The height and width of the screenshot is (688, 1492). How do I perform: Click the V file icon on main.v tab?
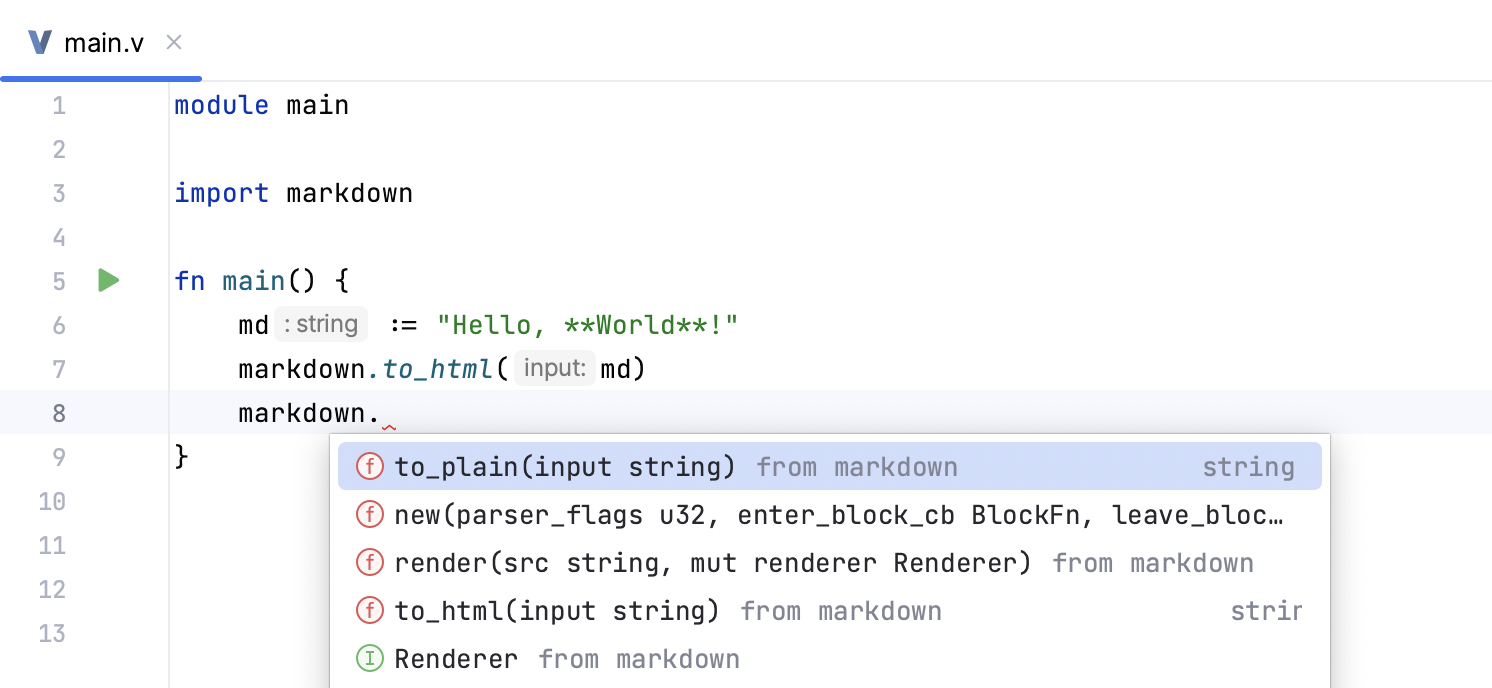tap(40, 43)
